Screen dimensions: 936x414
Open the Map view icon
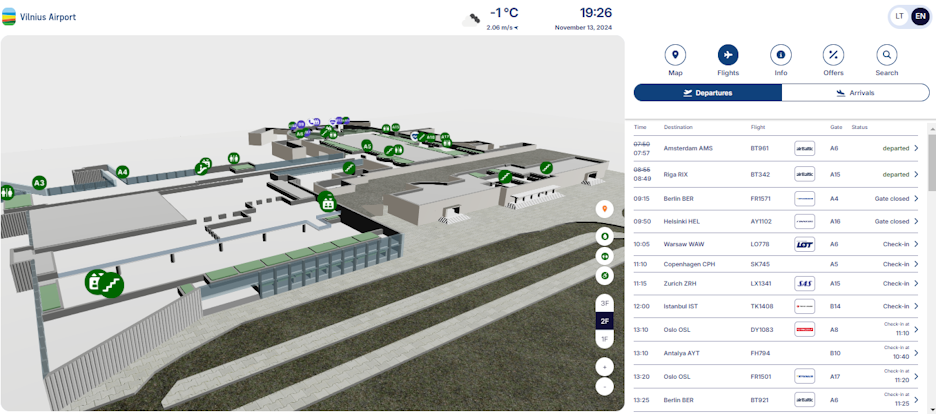point(675,55)
